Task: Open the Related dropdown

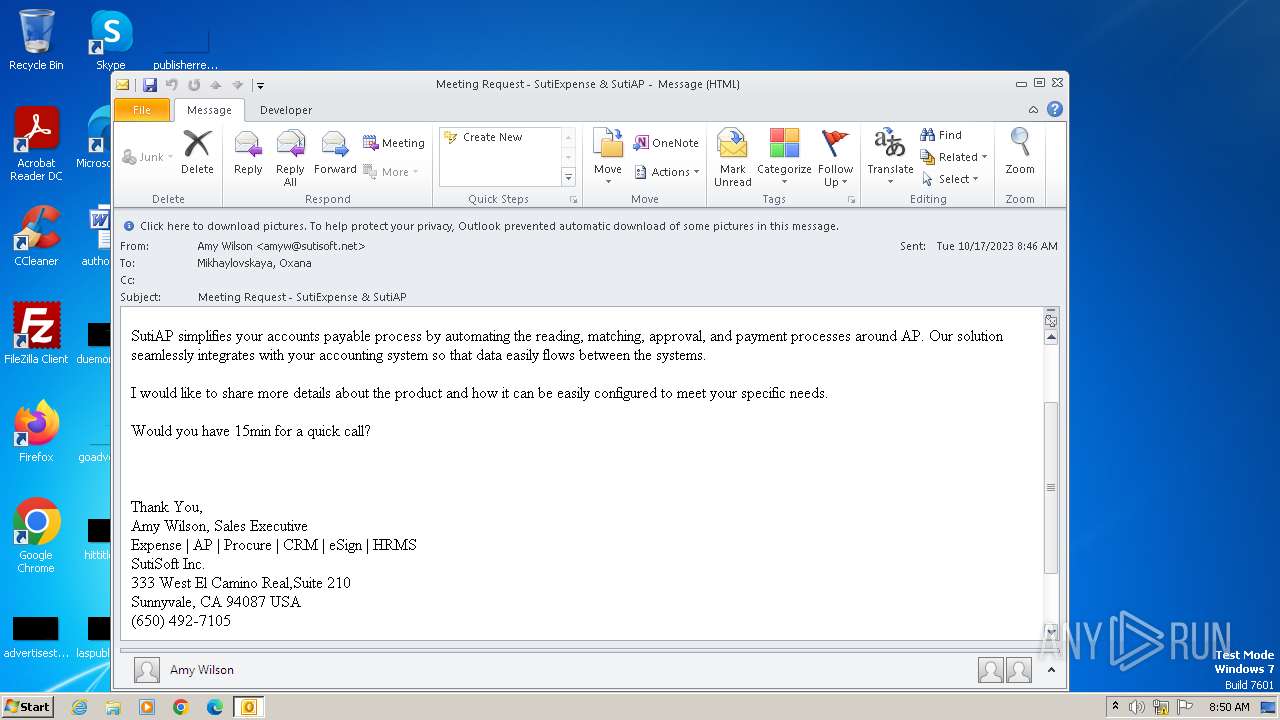Action: (x=954, y=157)
